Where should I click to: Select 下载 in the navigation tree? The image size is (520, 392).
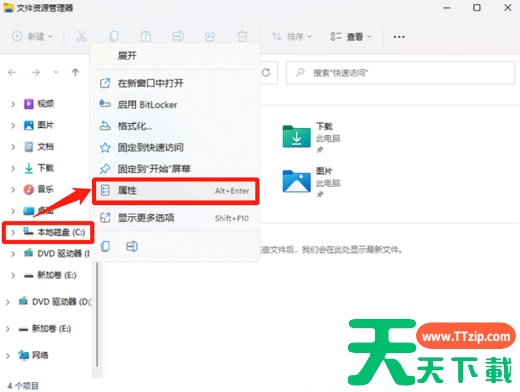pyautogui.click(x=39, y=168)
